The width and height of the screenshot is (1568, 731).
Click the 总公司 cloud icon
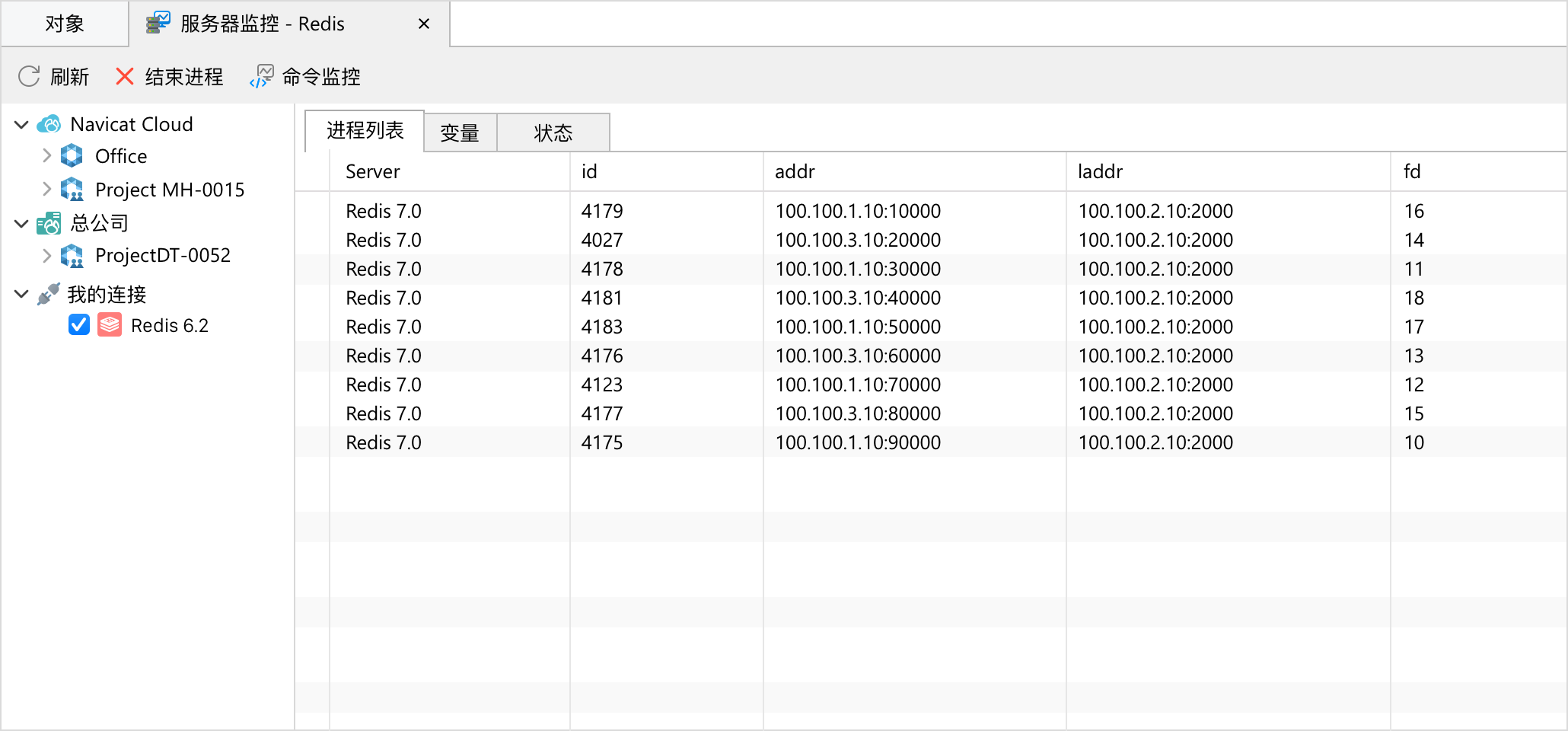49,223
